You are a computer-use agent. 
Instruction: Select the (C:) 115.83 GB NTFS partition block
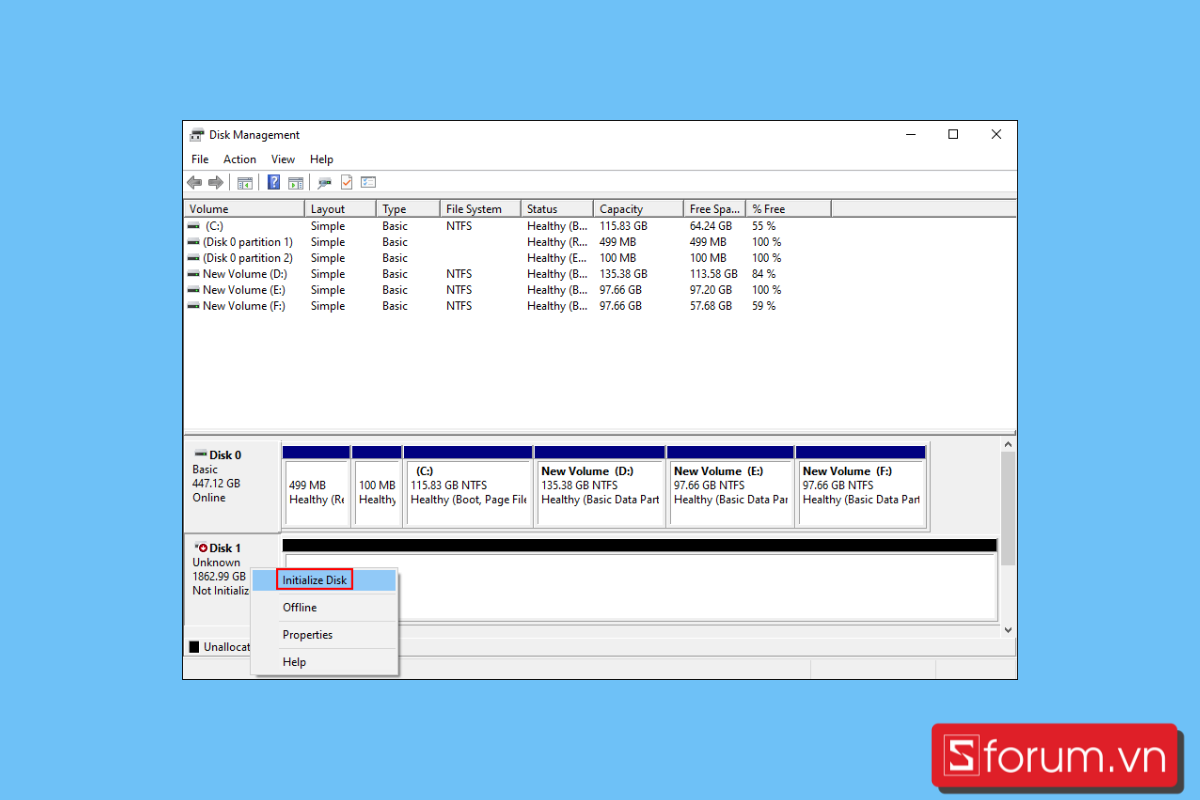point(468,486)
